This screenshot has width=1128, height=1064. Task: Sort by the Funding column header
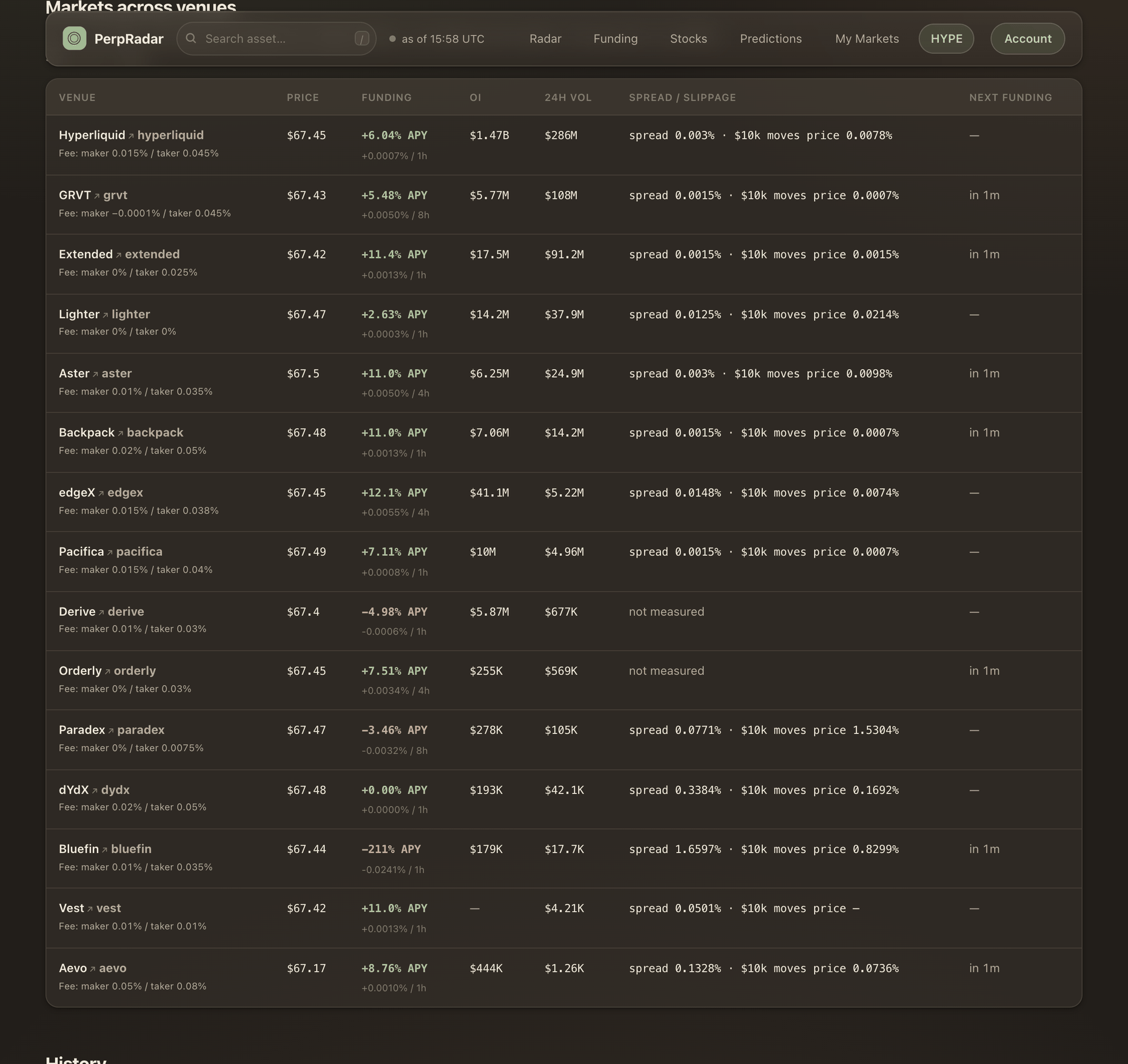tap(386, 98)
